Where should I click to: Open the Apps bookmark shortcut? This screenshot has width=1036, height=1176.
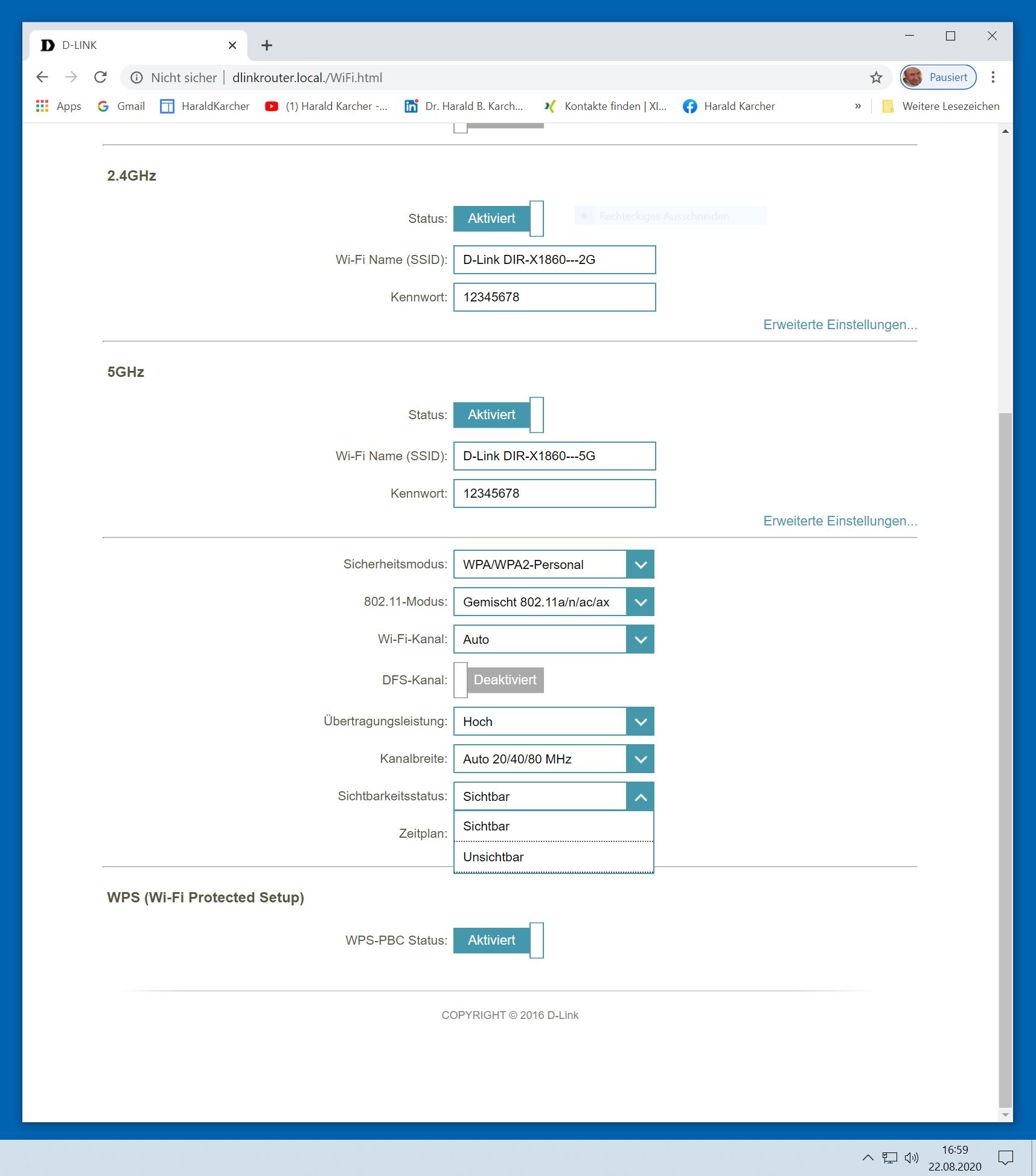click(59, 106)
